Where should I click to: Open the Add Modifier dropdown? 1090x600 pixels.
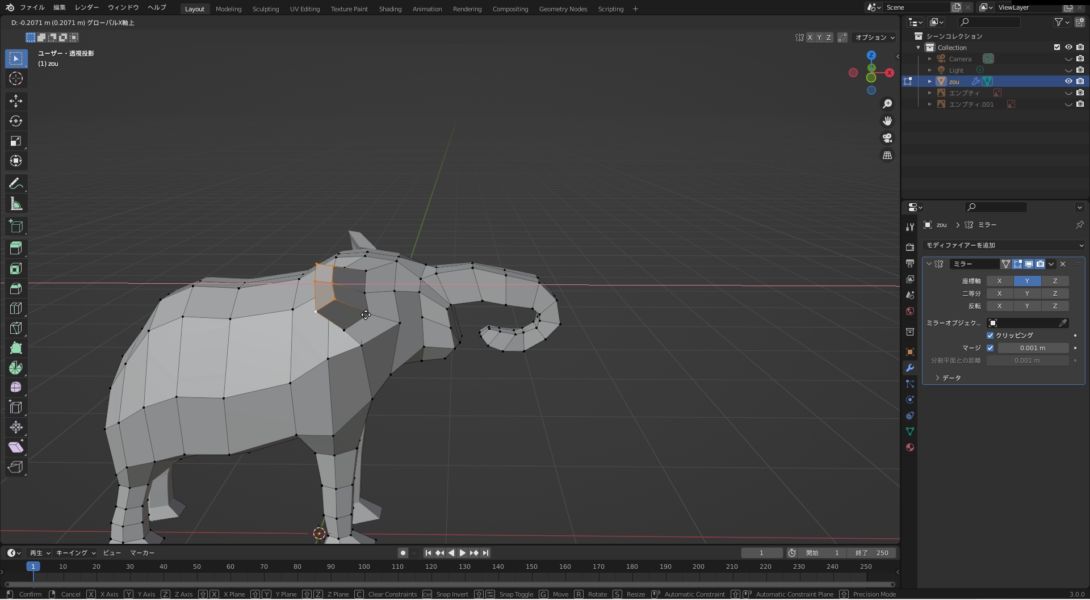point(1004,245)
